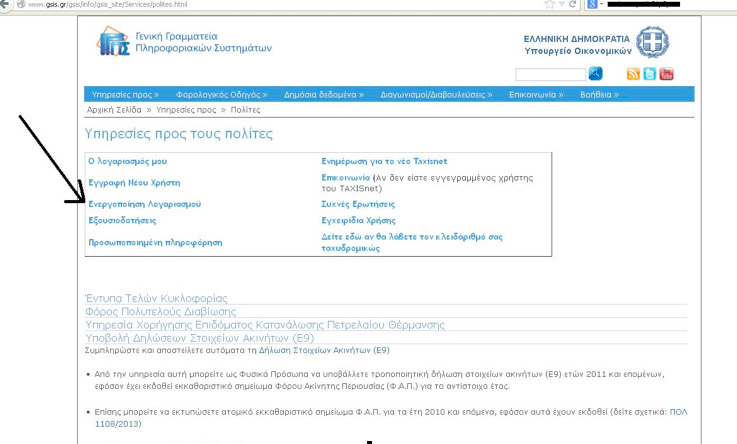
Task: Open the Συχνές Ερωτήσεις link
Action: coord(358,203)
